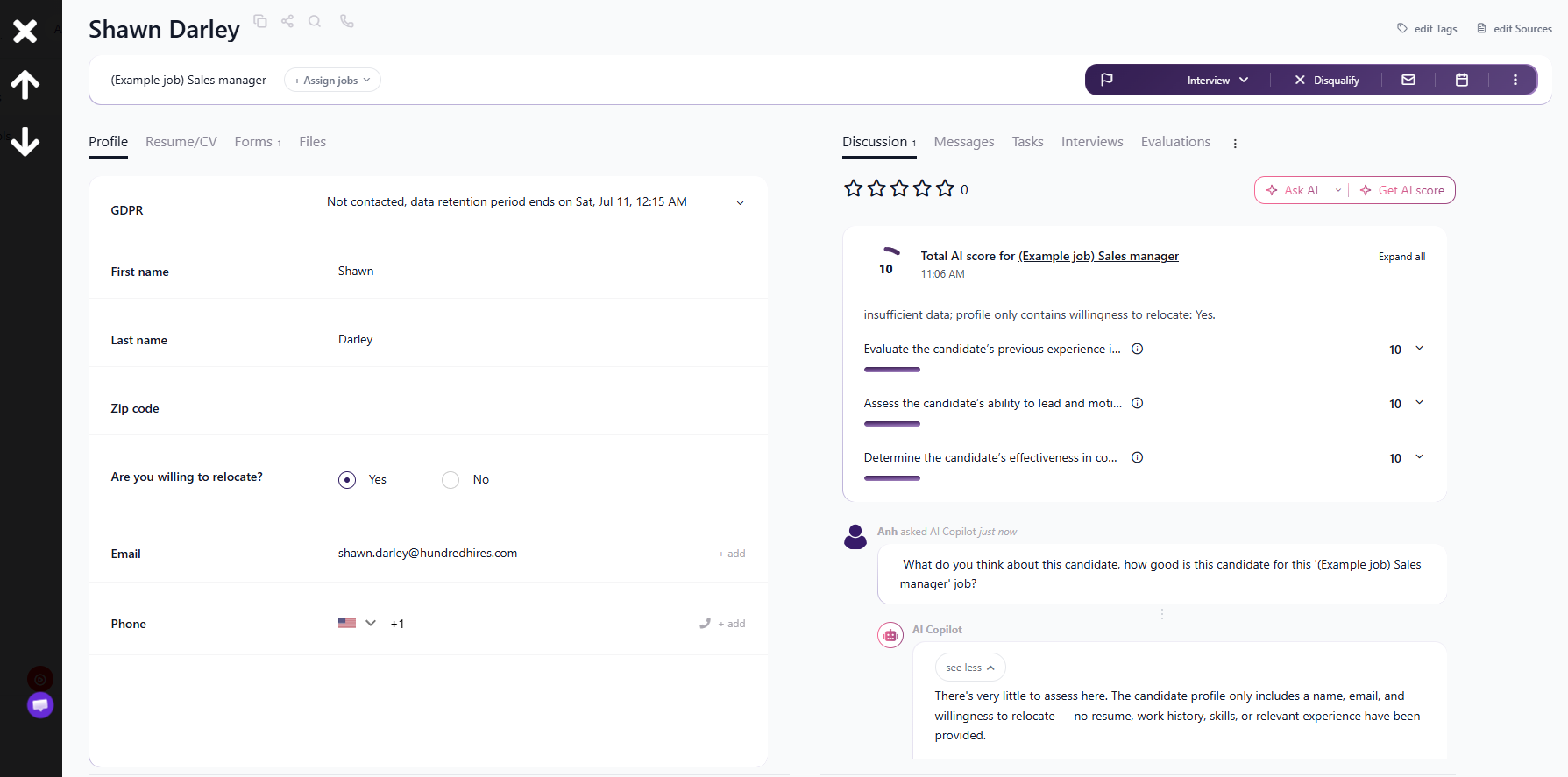
Task: Click the previous experience score progress bar
Action: coord(892,370)
